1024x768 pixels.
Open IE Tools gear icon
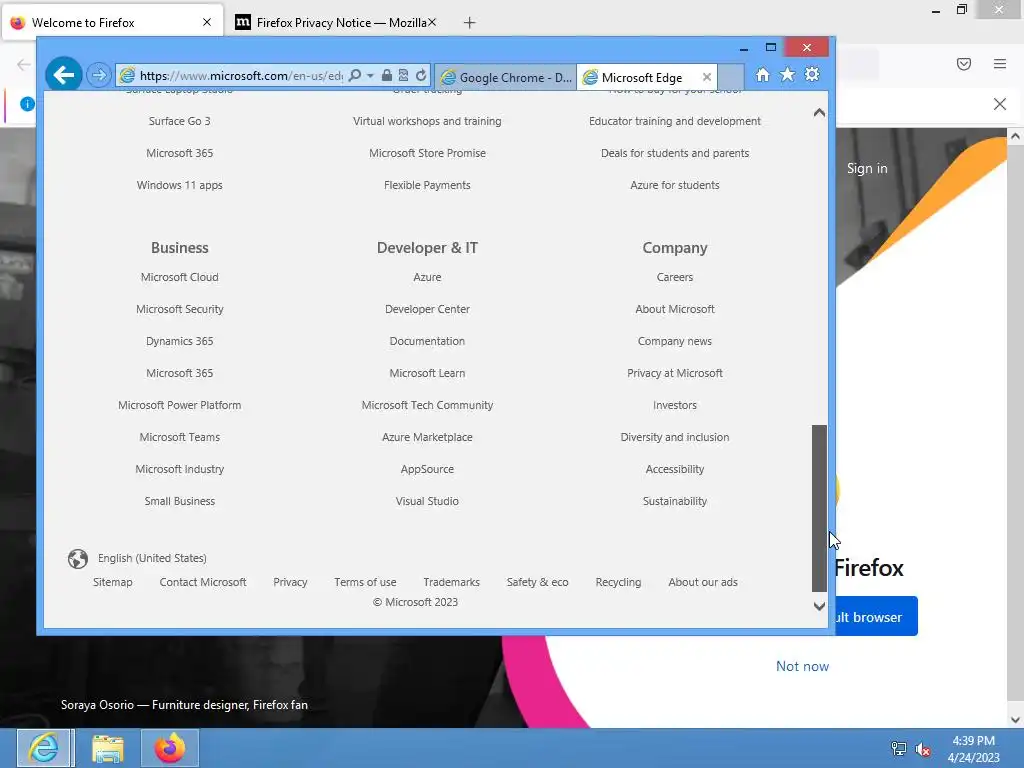pyautogui.click(x=812, y=74)
